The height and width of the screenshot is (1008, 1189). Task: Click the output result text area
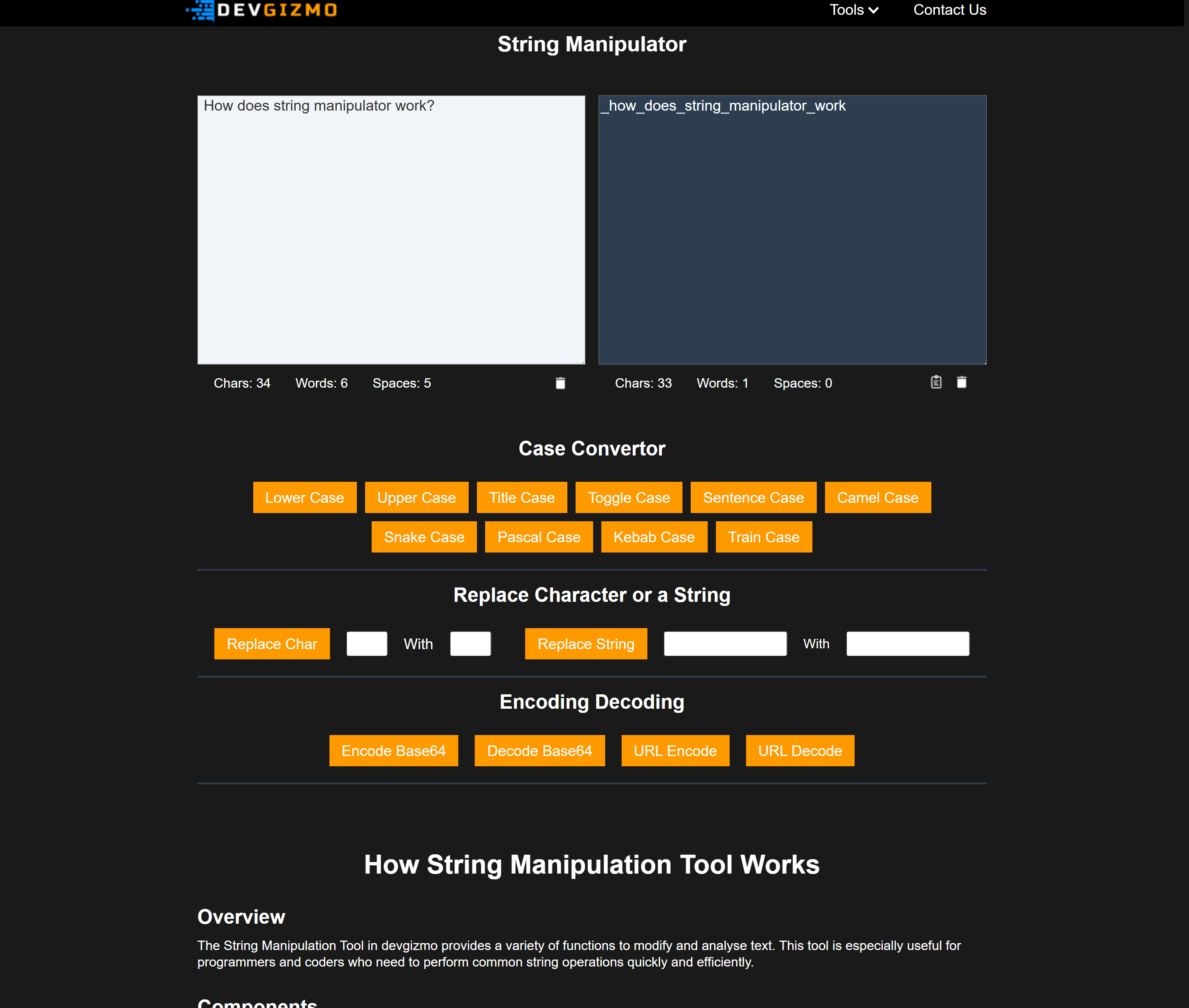pyautogui.click(x=792, y=229)
